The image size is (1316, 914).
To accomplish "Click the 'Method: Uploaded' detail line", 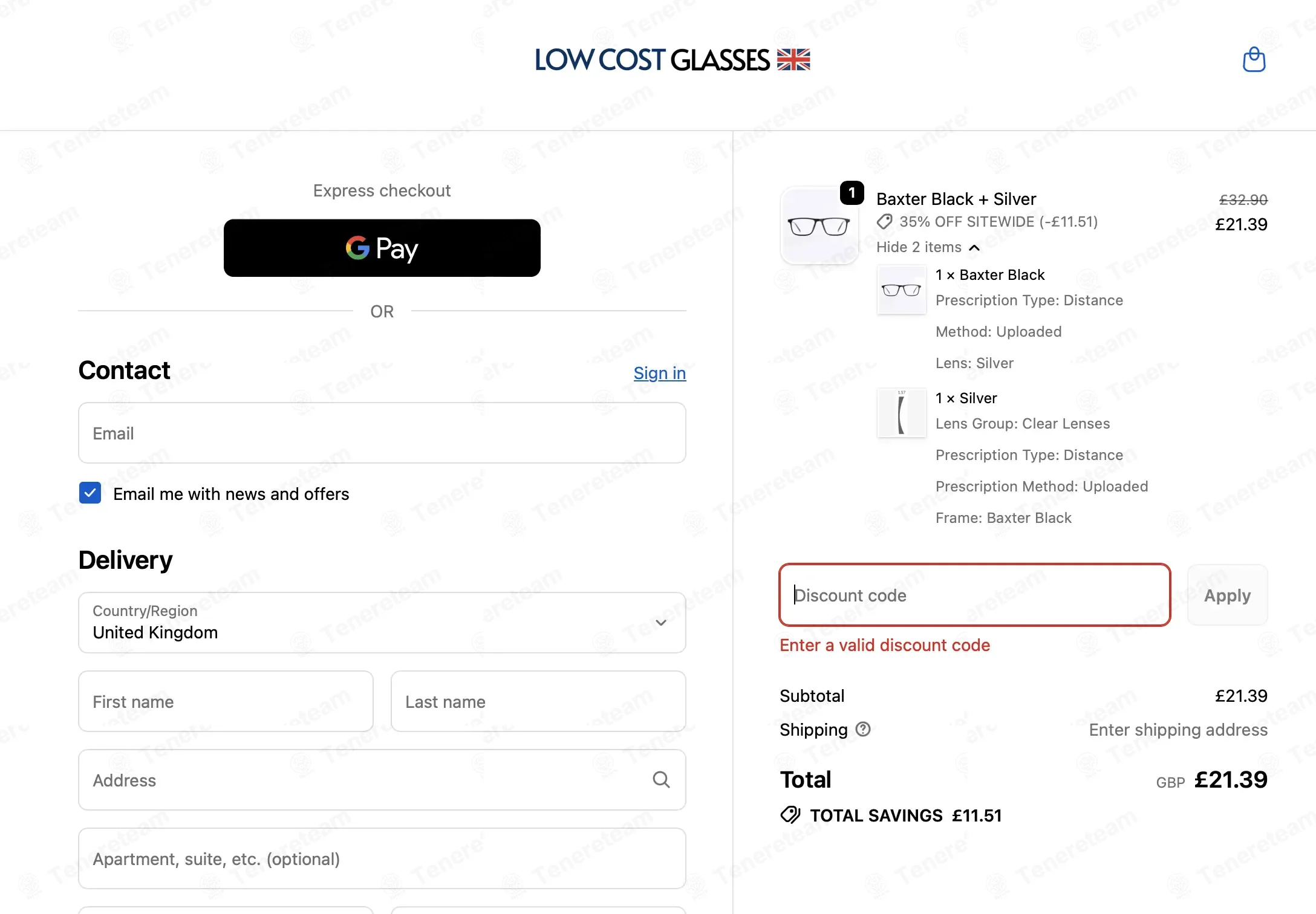I will 998,331.
